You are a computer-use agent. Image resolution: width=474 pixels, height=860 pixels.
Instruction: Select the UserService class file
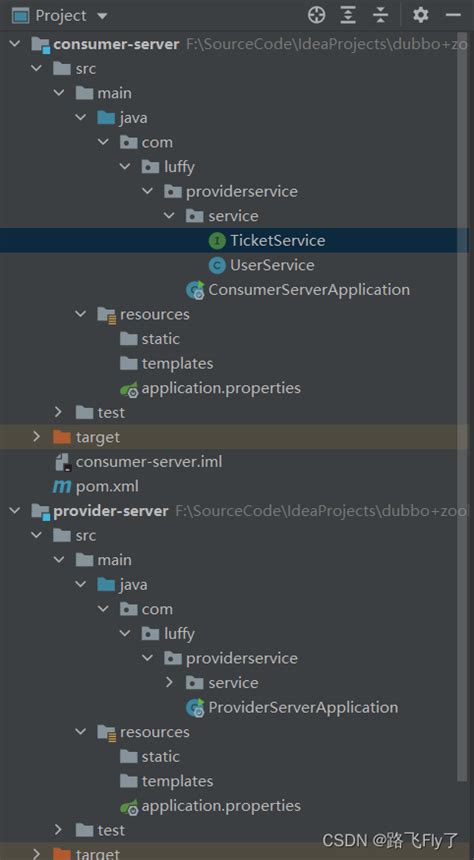coord(261,265)
